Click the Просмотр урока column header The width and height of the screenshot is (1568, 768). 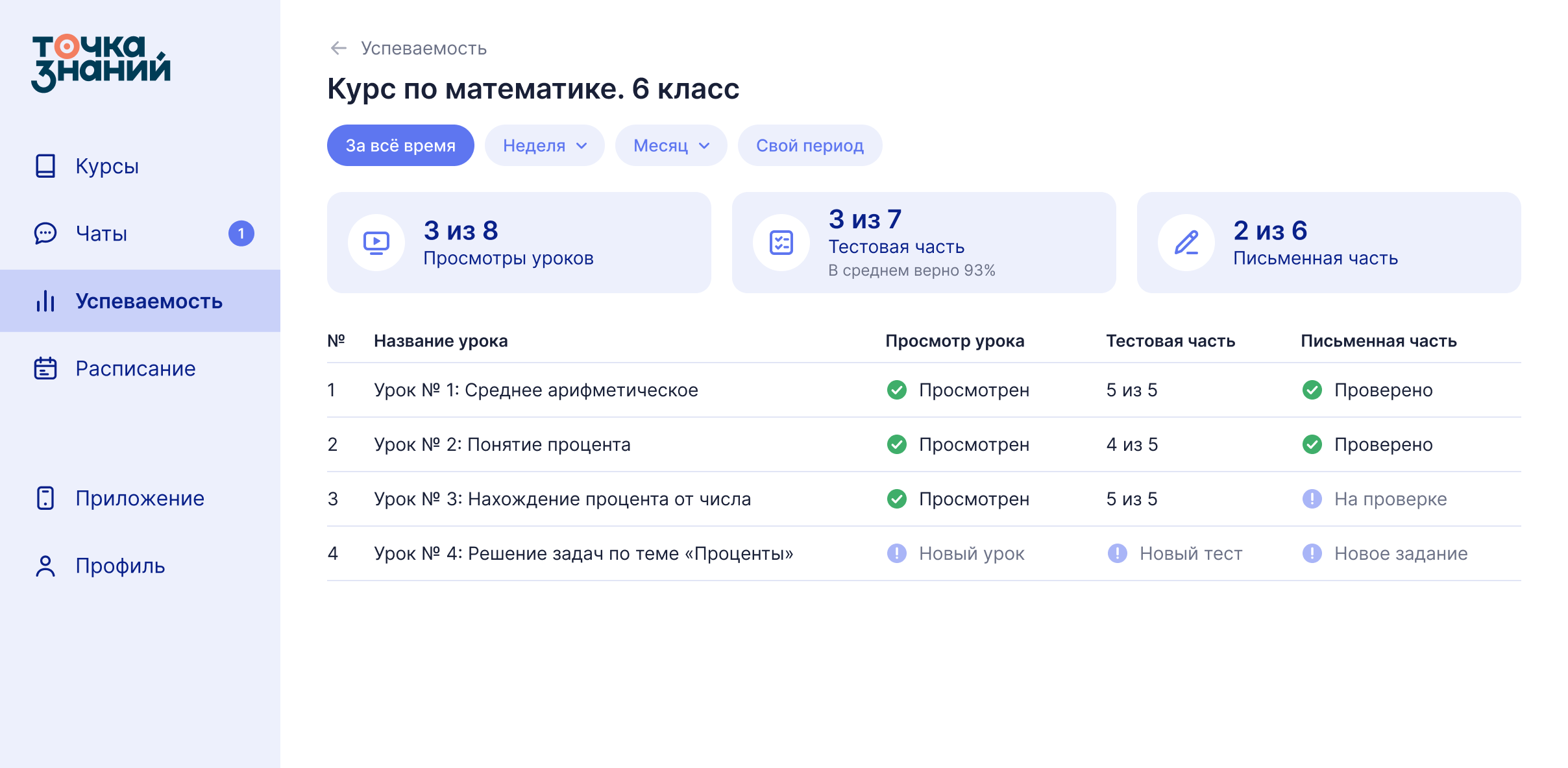click(955, 341)
